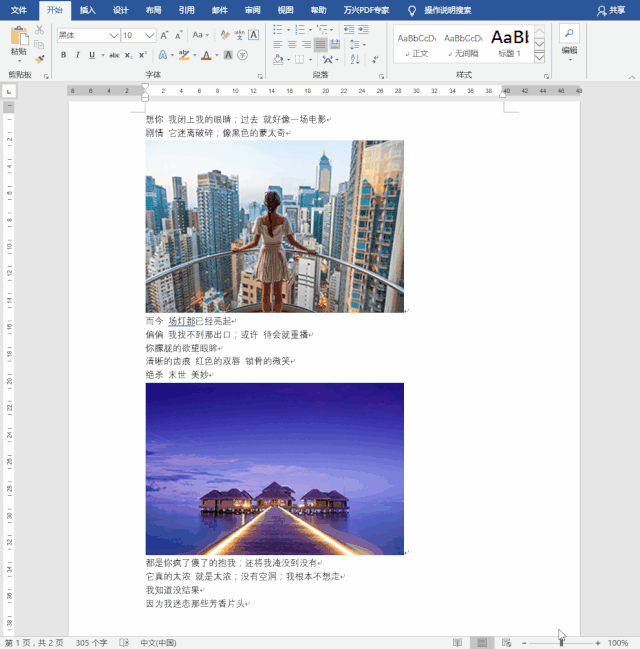Image resolution: width=640 pixels, height=649 pixels.
Task: Apply the No Spacing (无间隔) style
Action: 463,44
